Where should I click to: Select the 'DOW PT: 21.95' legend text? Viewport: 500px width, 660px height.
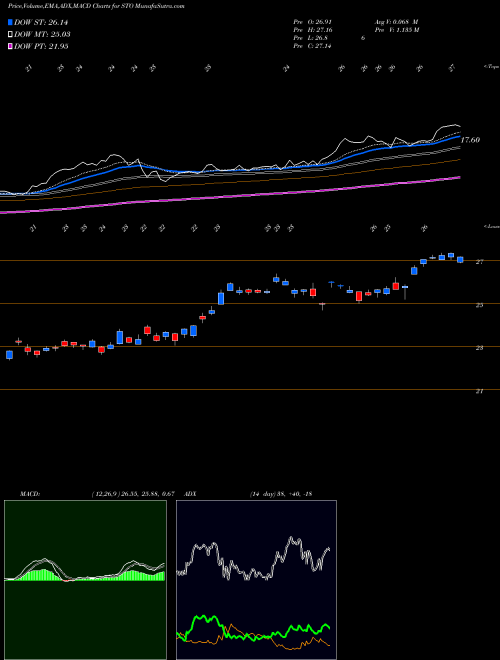41,46
